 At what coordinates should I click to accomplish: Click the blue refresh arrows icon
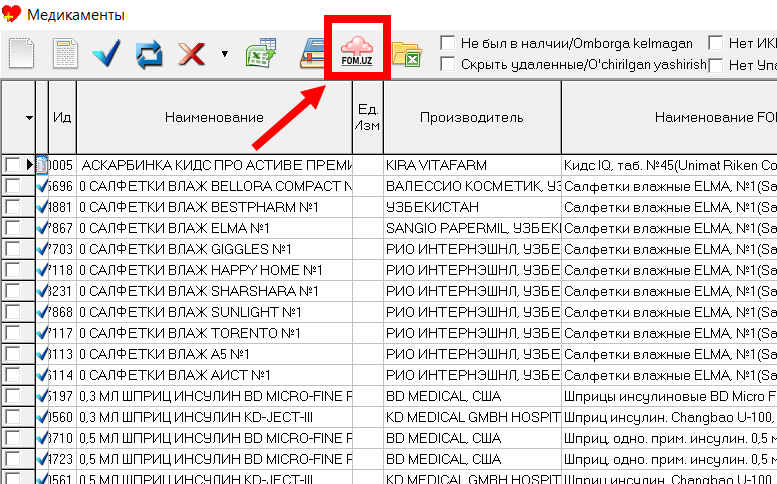pyautogui.click(x=149, y=54)
